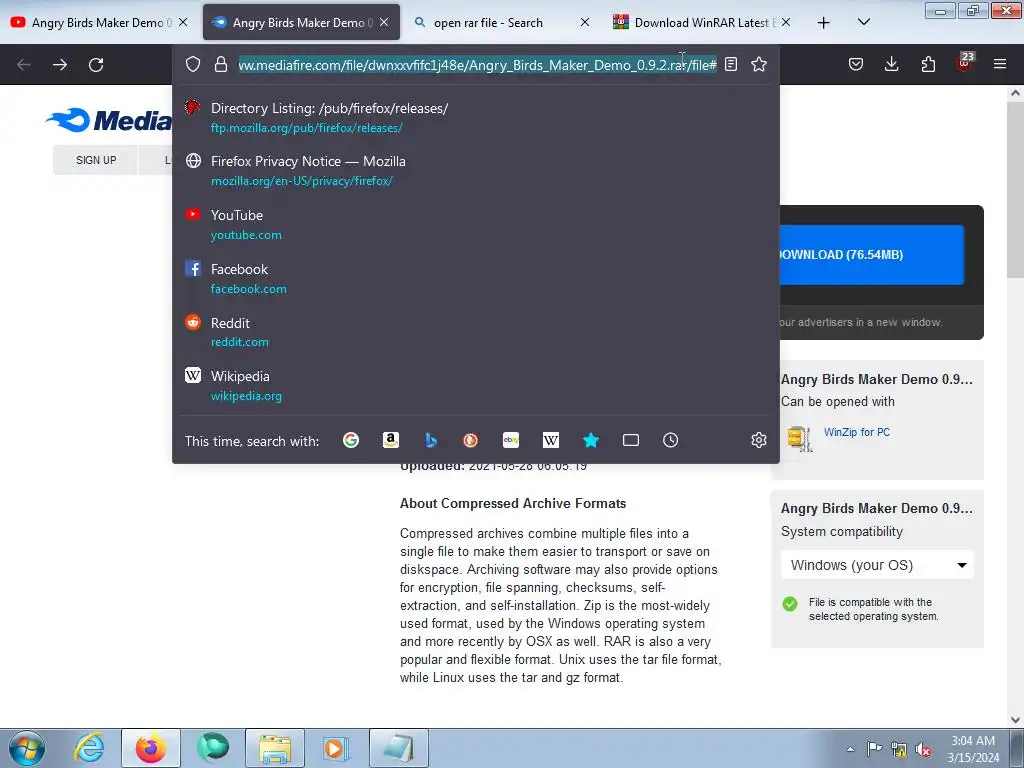The height and width of the screenshot is (768, 1024).
Task: Open the Windows Start menu
Action: (x=27, y=748)
